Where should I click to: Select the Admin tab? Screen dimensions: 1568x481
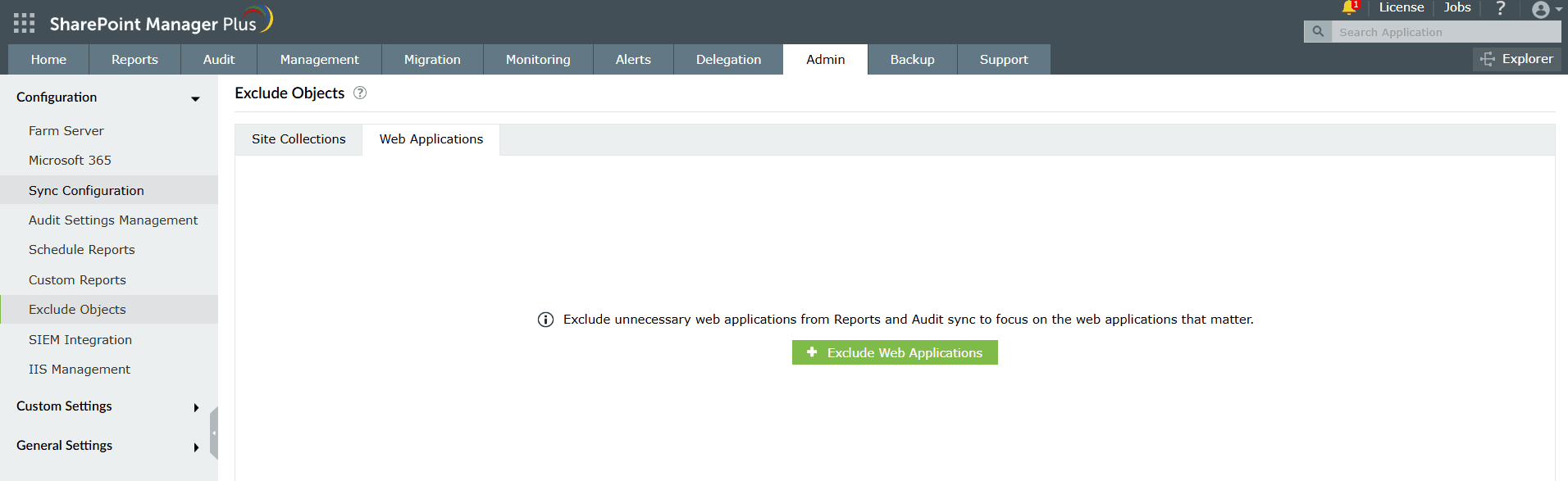[x=825, y=60]
